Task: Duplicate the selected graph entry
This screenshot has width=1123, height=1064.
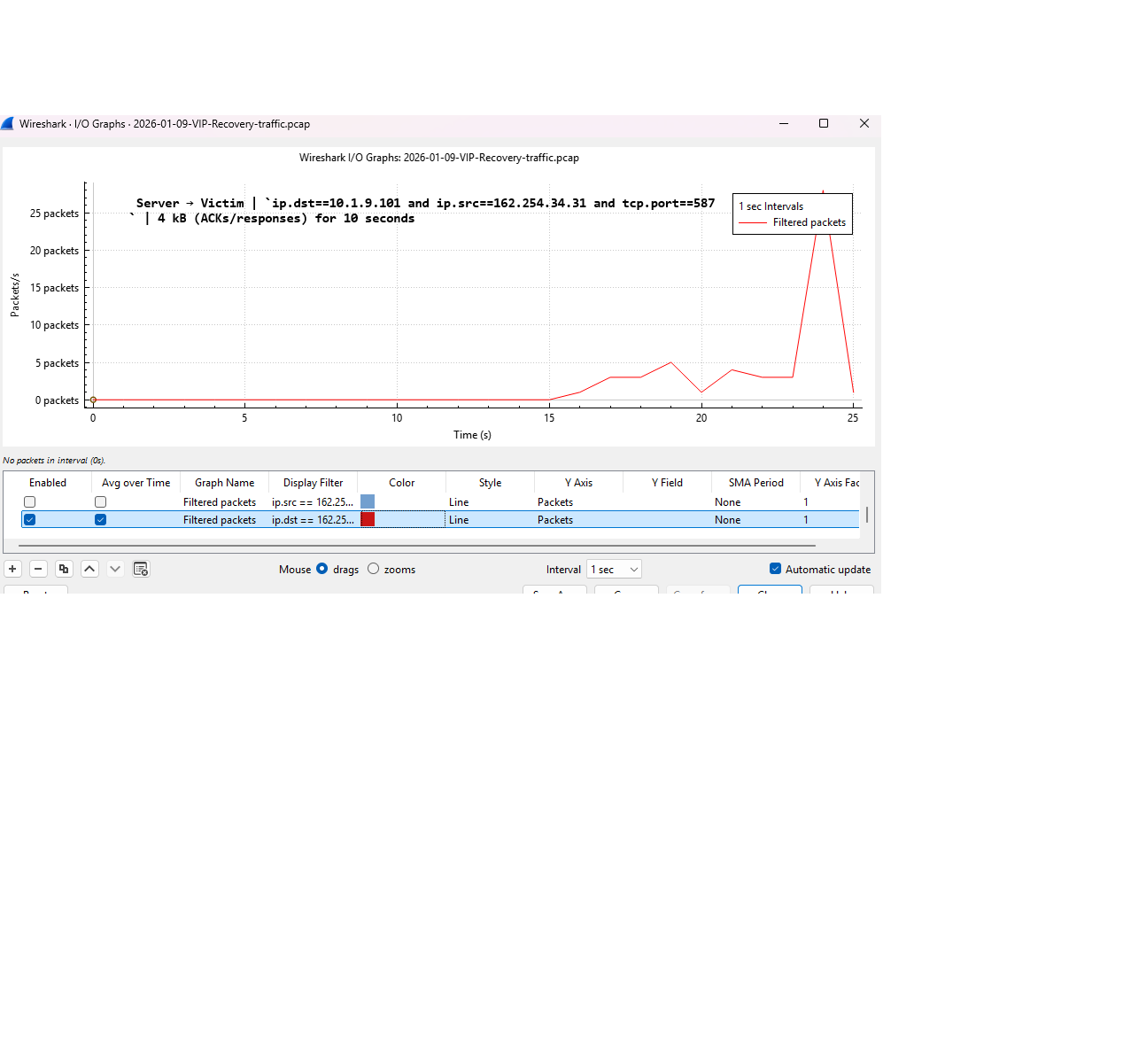Action: [64, 569]
